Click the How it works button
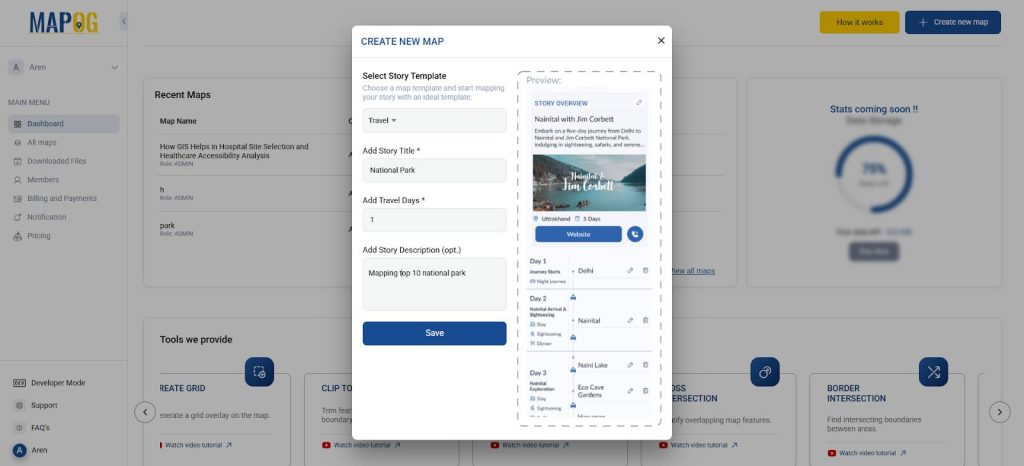The height and width of the screenshot is (466, 1024). pyautogui.click(x=859, y=22)
